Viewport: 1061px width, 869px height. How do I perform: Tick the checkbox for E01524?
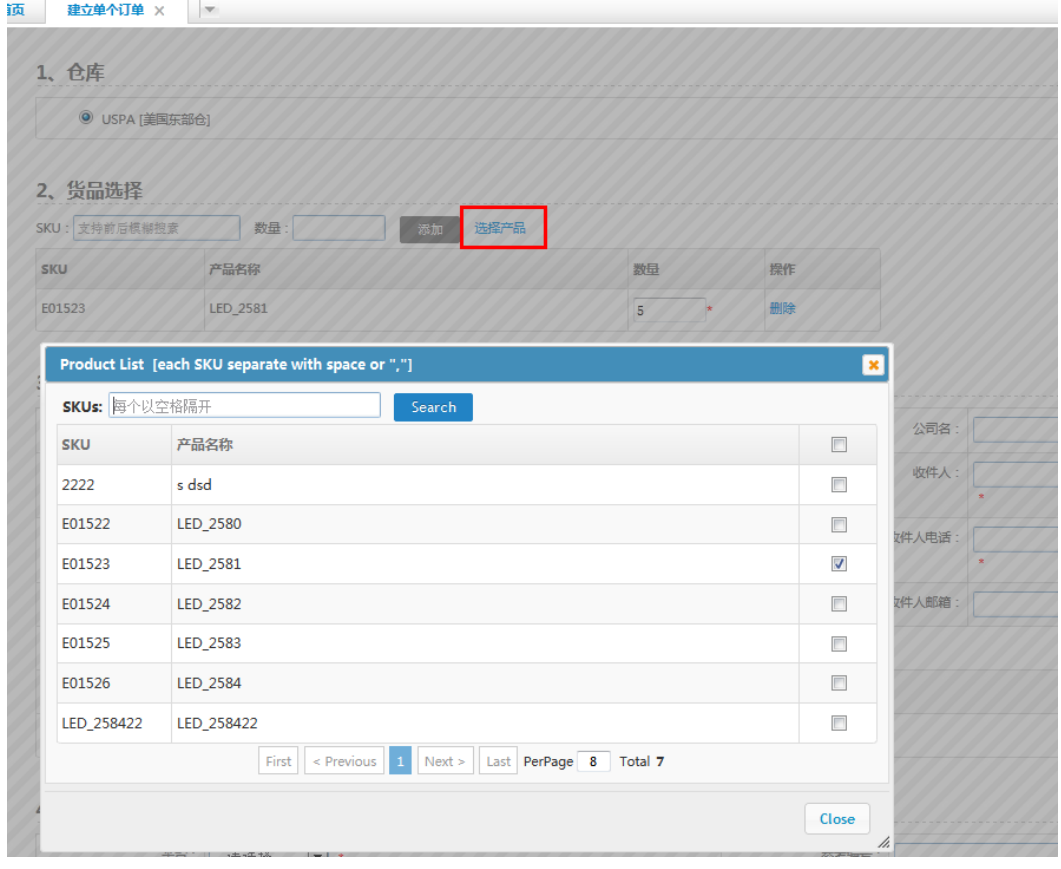click(x=839, y=604)
